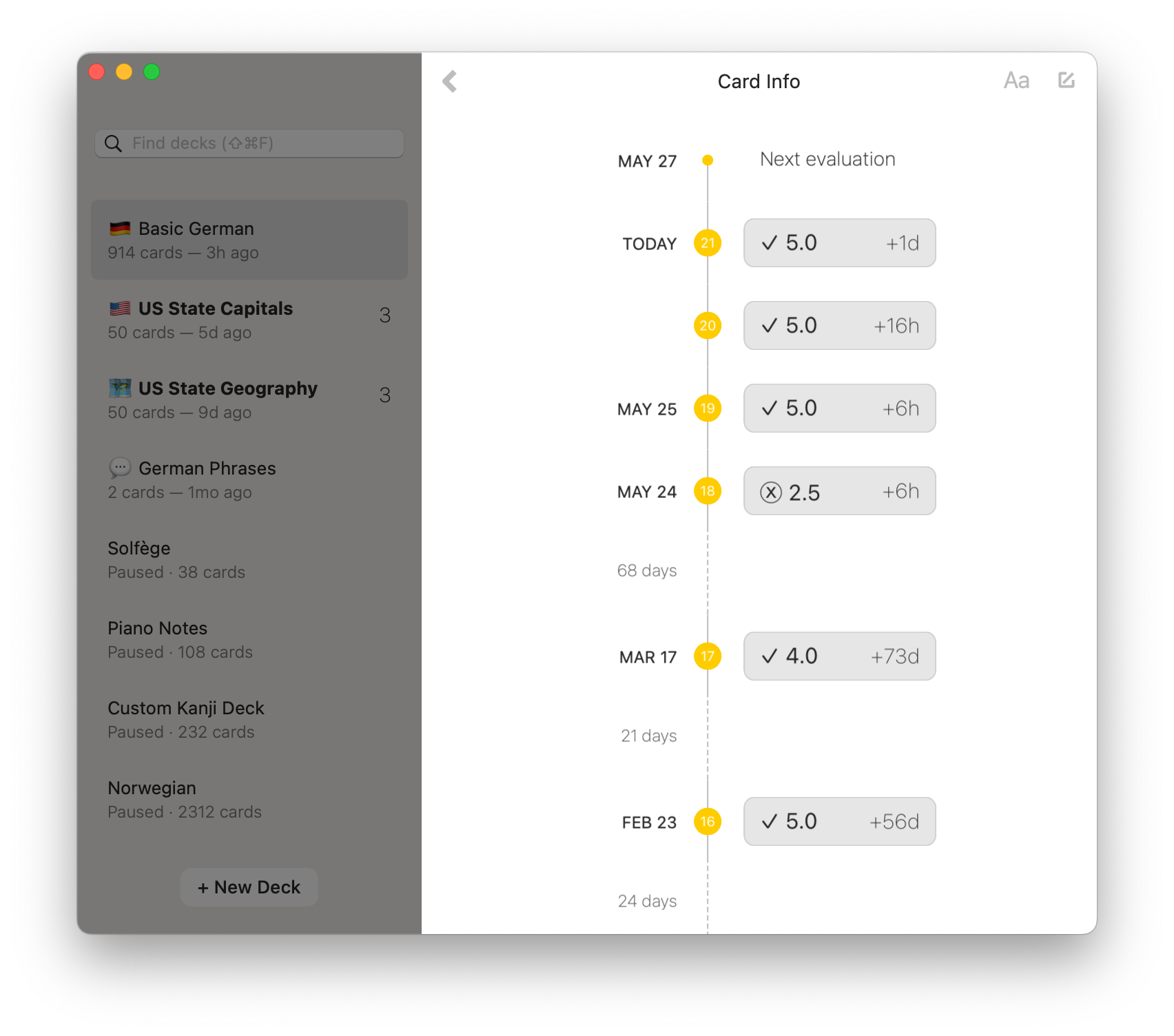This screenshot has width=1174, height=1036.
Task: Select timeline marker 18 on May 24
Action: [708, 490]
